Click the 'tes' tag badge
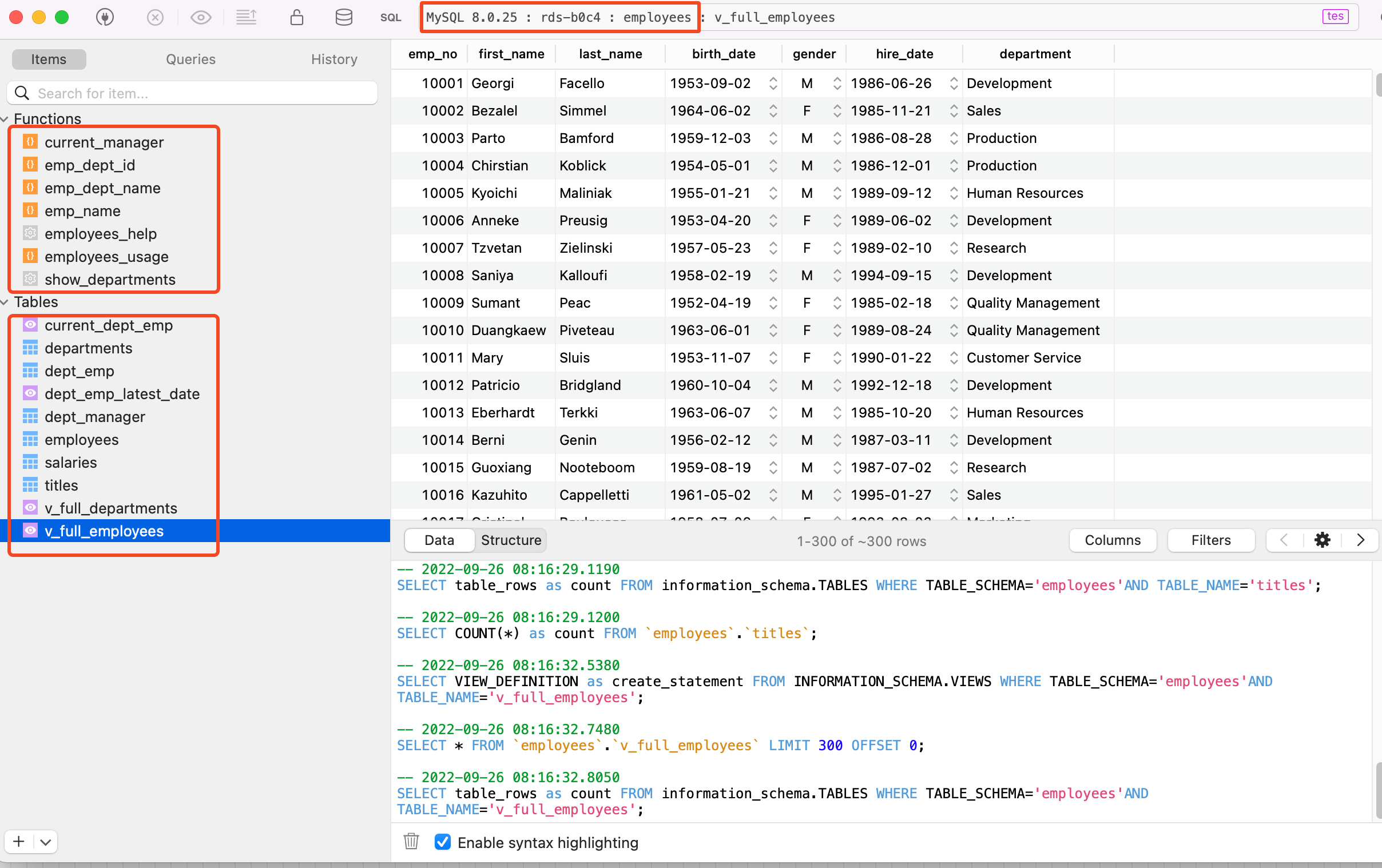 (1335, 16)
